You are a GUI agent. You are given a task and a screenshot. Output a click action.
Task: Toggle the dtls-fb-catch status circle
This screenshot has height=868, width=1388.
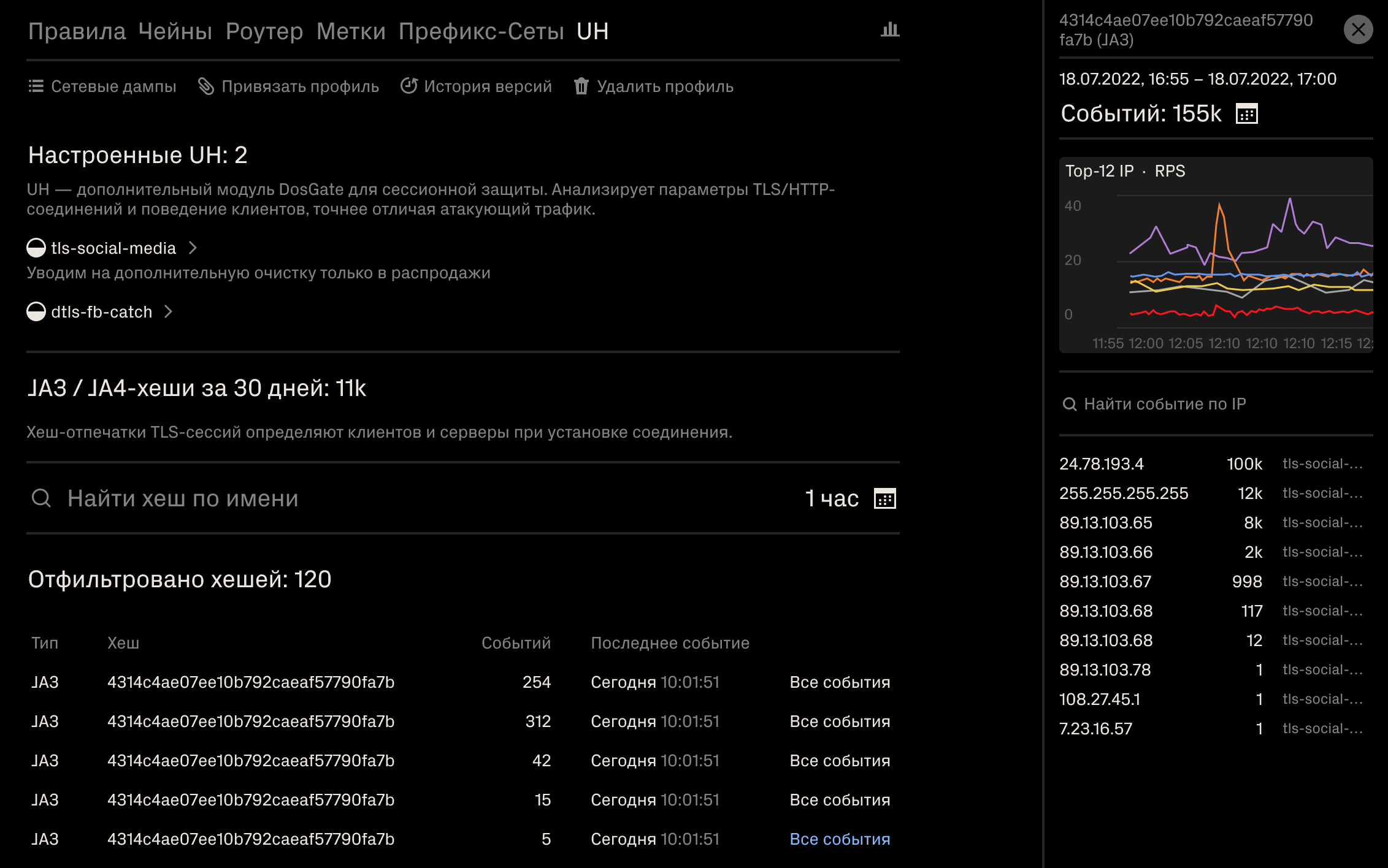[36, 312]
